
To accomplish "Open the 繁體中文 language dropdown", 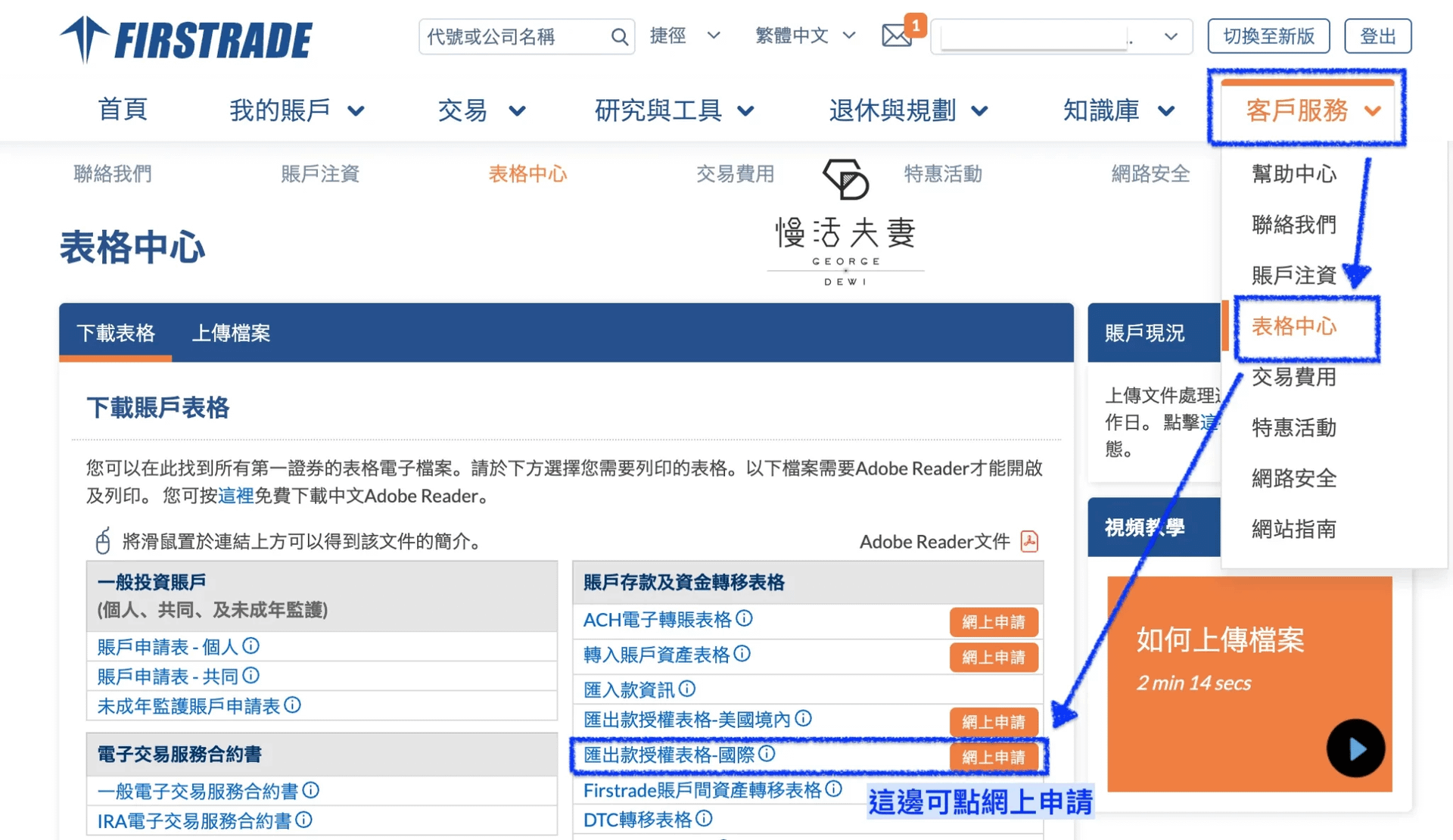I will 805,36.
